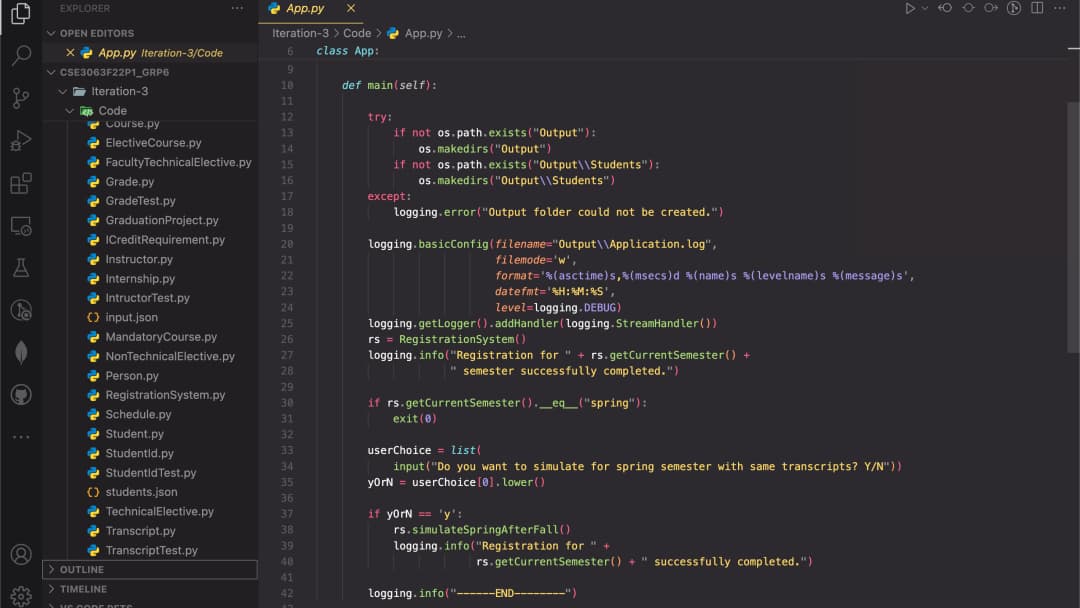1080x608 pixels.
Task: Open the Accounts icon in activity bar
Action: pos(22,553)
